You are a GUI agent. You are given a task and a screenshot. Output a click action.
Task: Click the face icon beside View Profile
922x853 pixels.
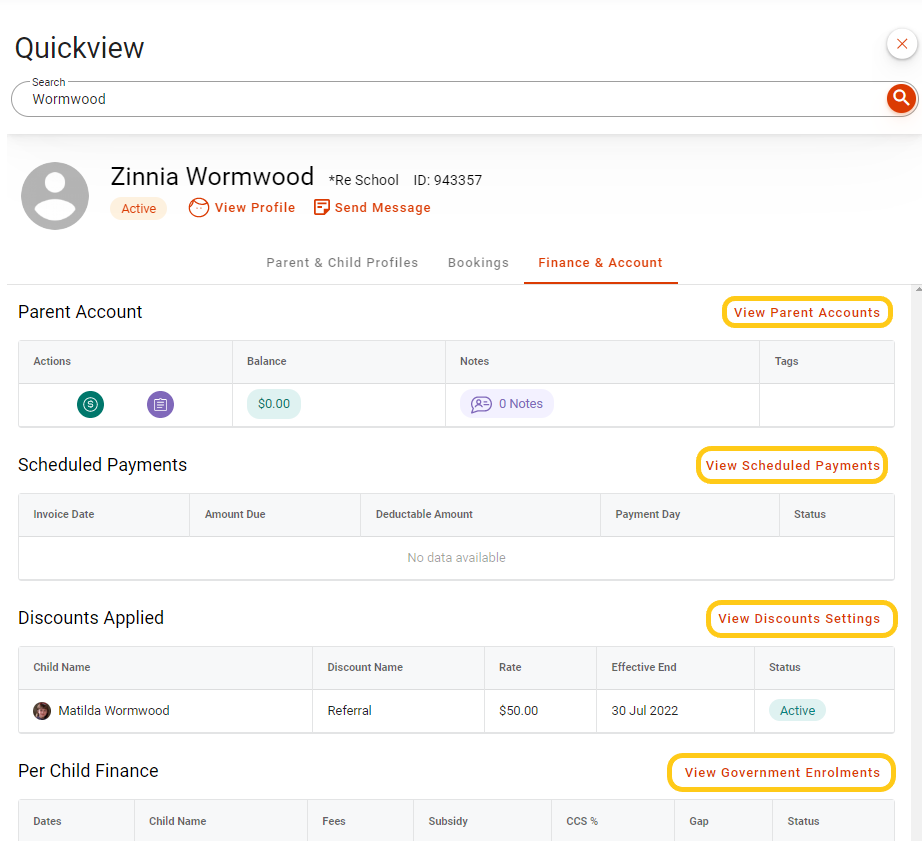(x=199, y=208)
